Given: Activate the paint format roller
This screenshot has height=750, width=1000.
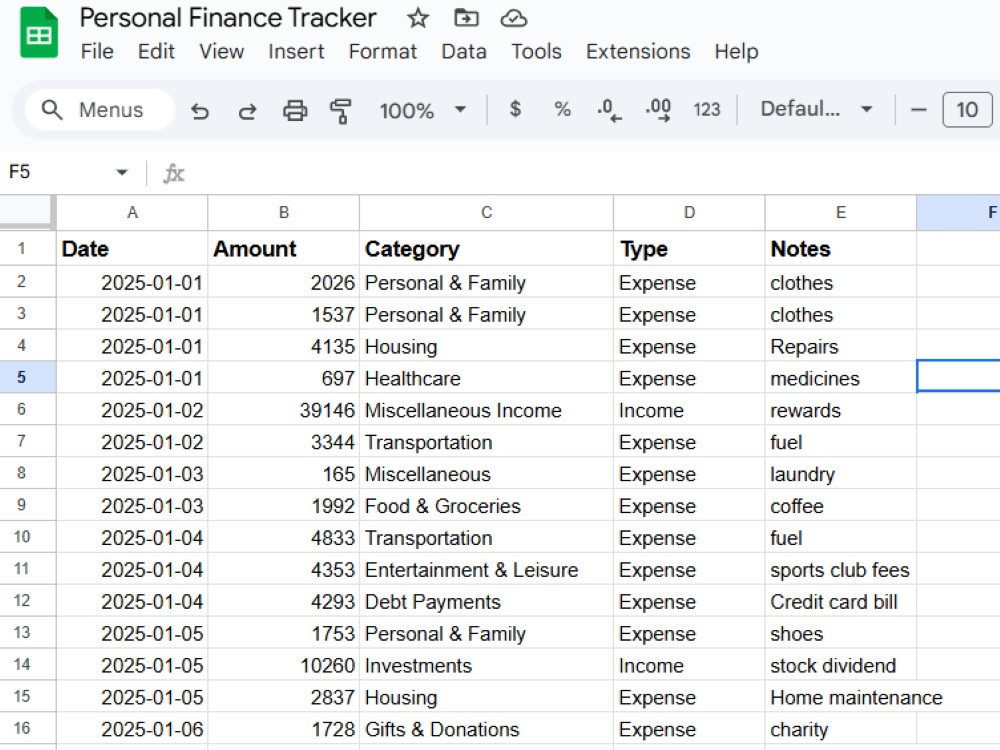Looking at the screenshot, I should tap(341, 111).
